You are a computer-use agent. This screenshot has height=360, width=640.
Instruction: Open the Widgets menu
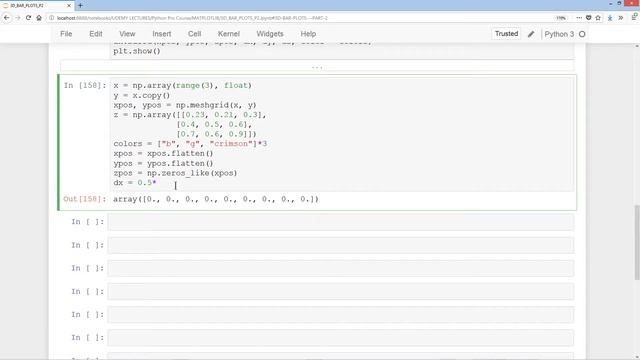click(x=270, y=34)
